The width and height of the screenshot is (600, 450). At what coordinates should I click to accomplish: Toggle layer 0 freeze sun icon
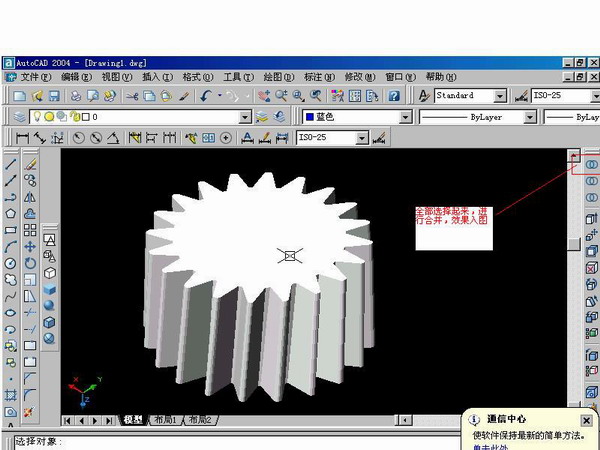point(49,117)
